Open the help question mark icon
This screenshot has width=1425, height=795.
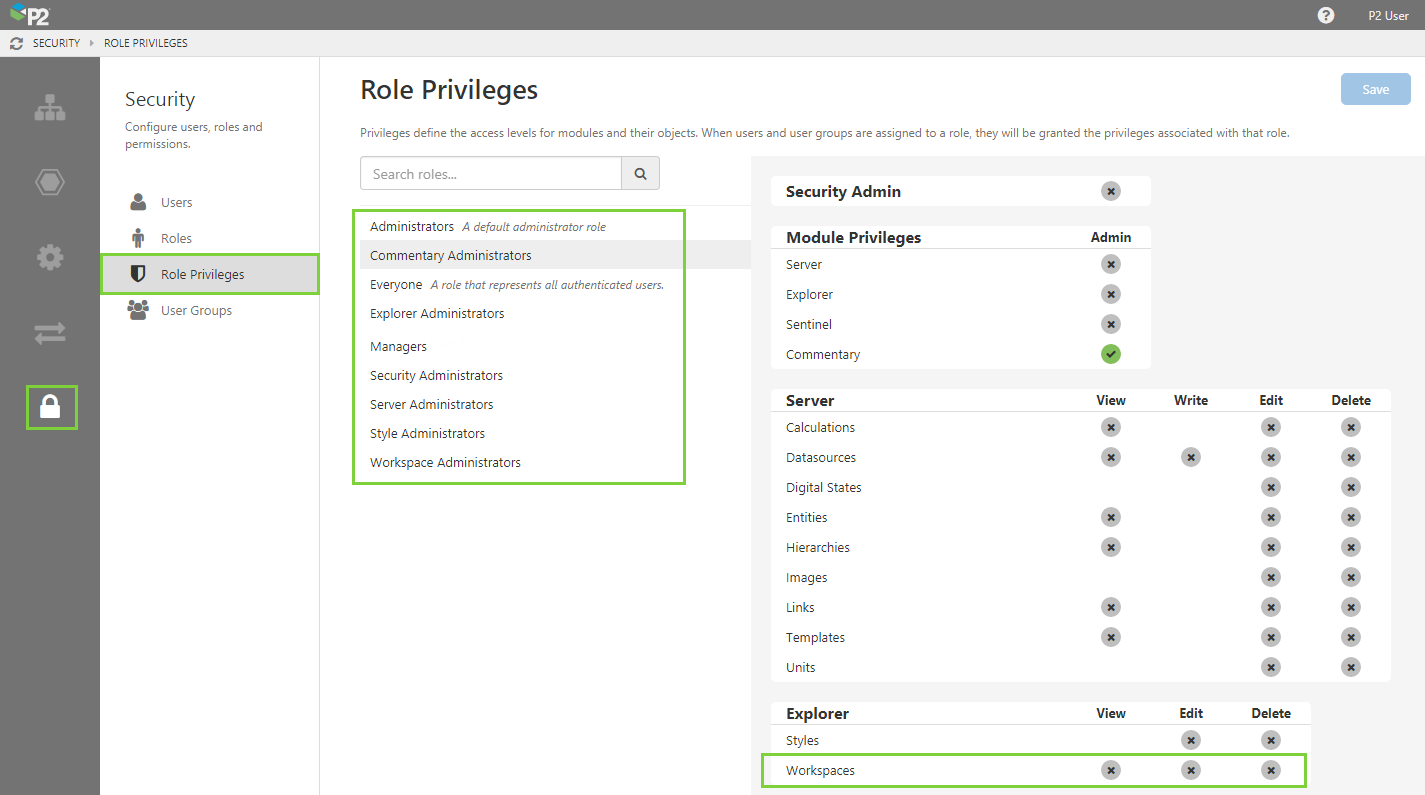pos(1326,15)
